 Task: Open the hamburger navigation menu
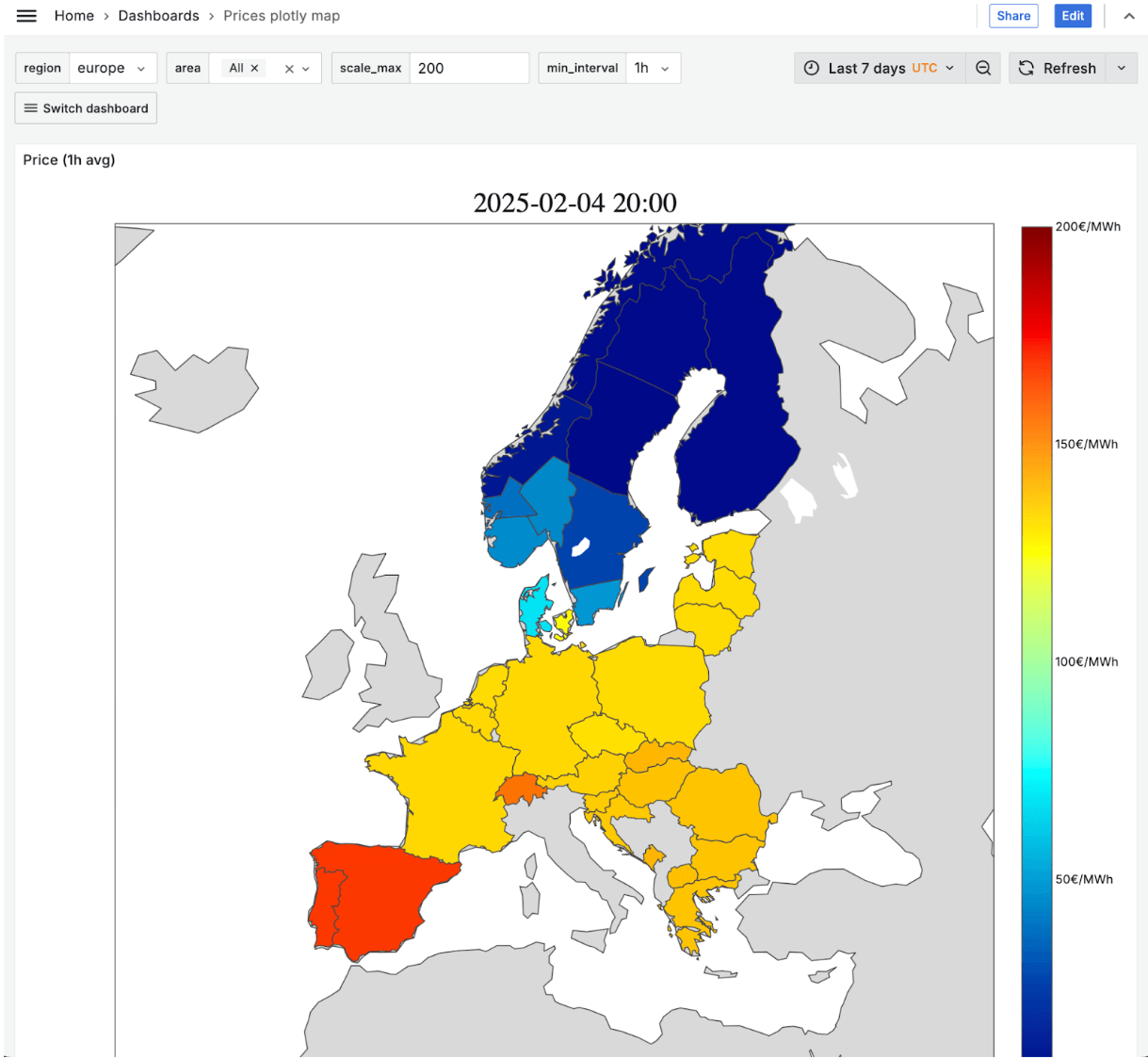(26, 16)
